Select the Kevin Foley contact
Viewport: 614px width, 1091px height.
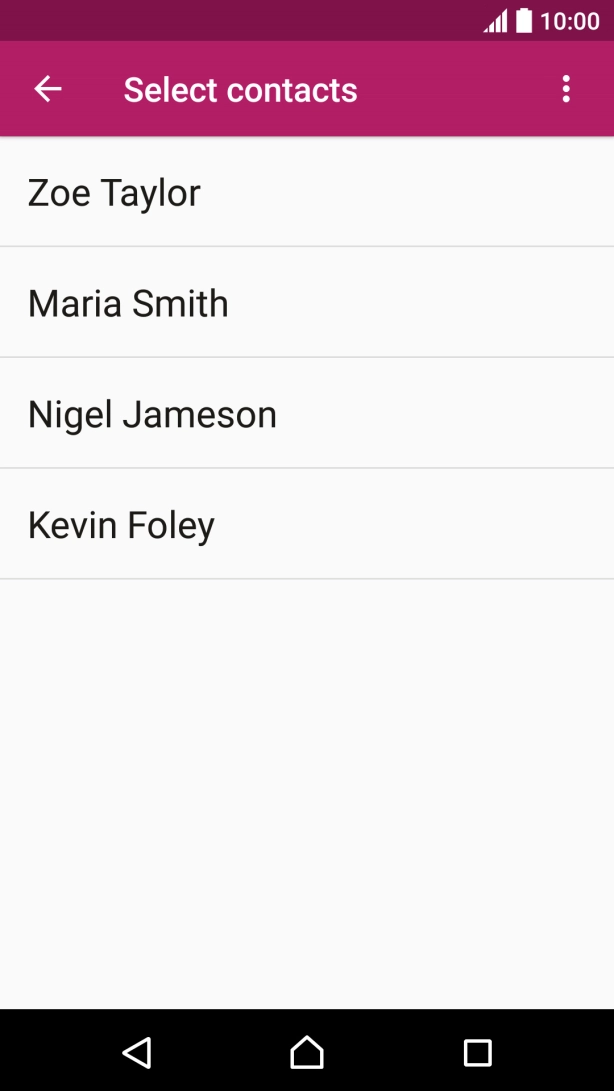tap(121, 525)
